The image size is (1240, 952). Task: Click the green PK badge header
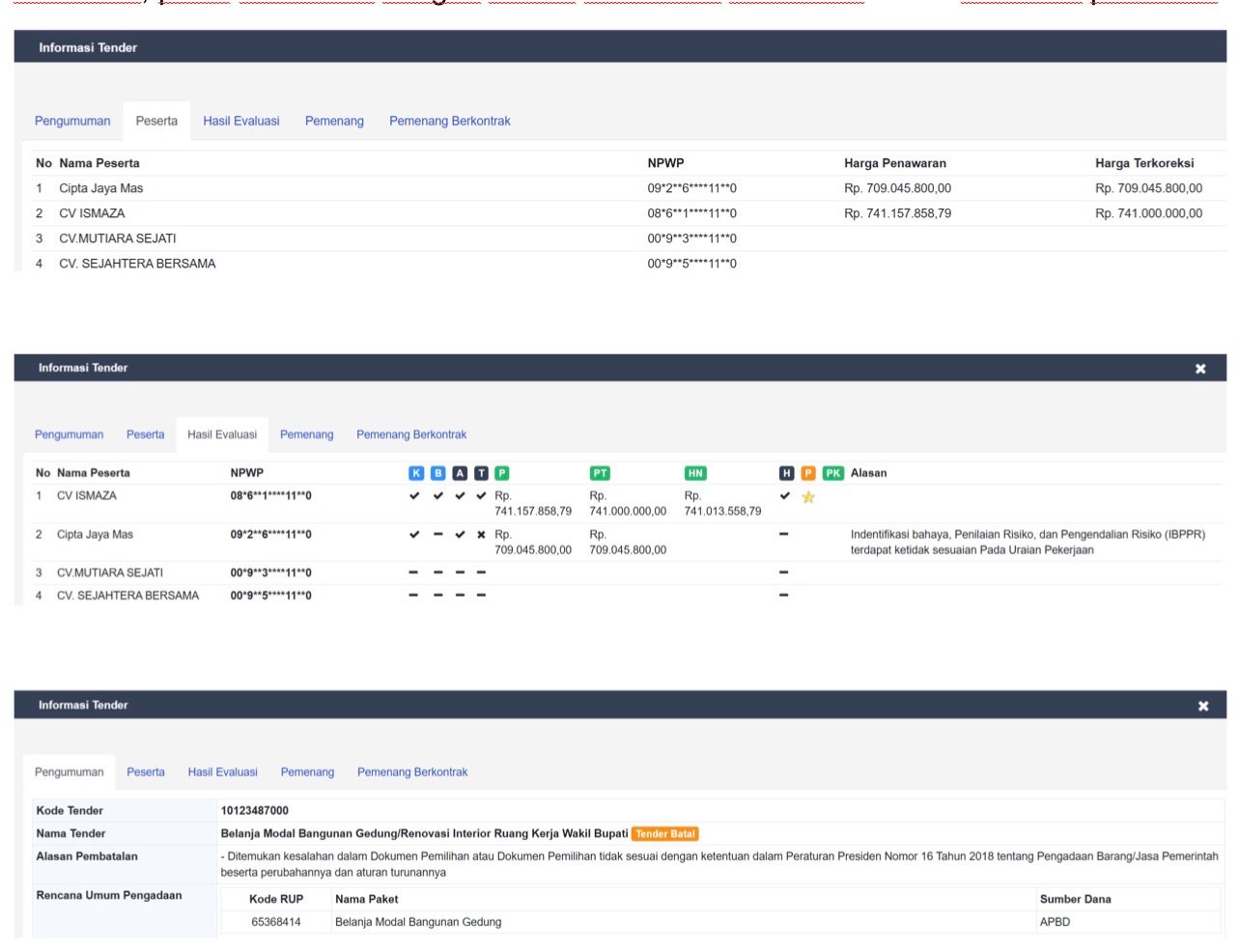[x=833, y=473]
